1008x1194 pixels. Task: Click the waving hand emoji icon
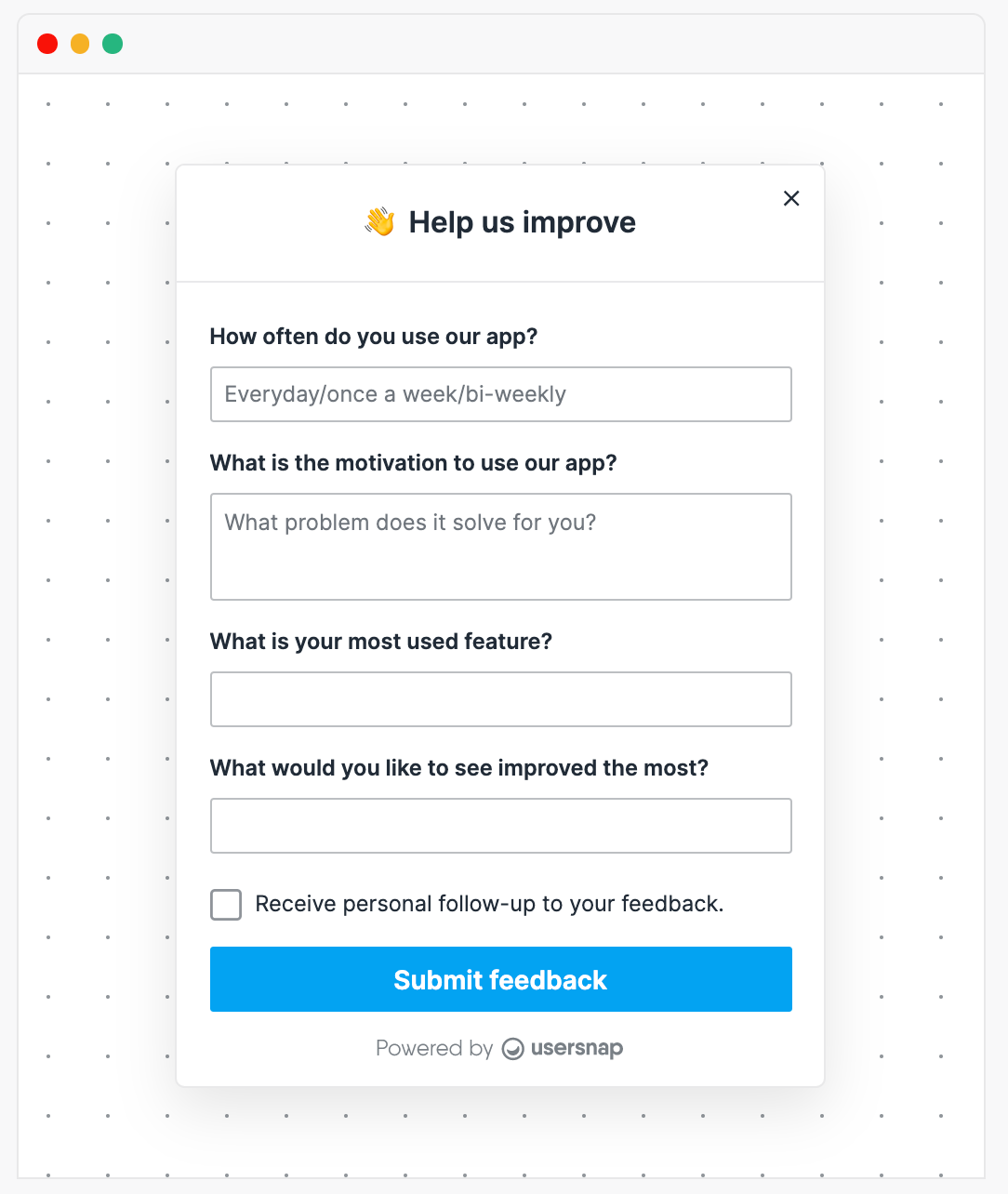click(379, 222)
